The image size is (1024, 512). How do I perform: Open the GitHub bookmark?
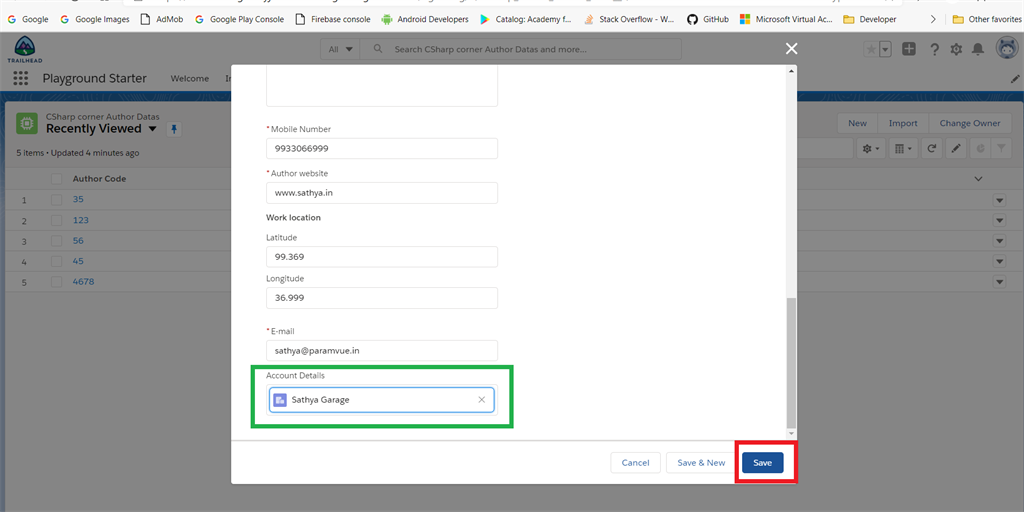point(707,19)
